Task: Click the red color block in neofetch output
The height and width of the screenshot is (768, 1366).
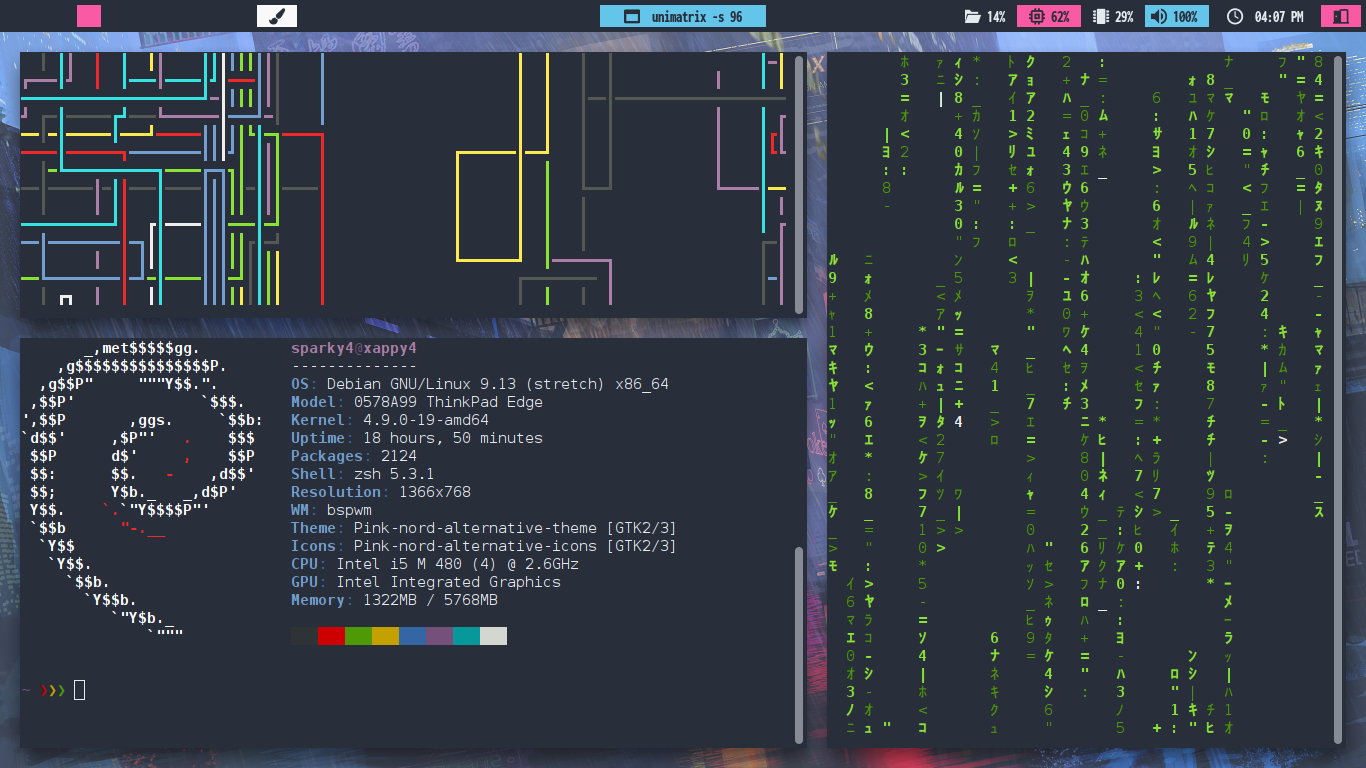Action: [331, 636]
